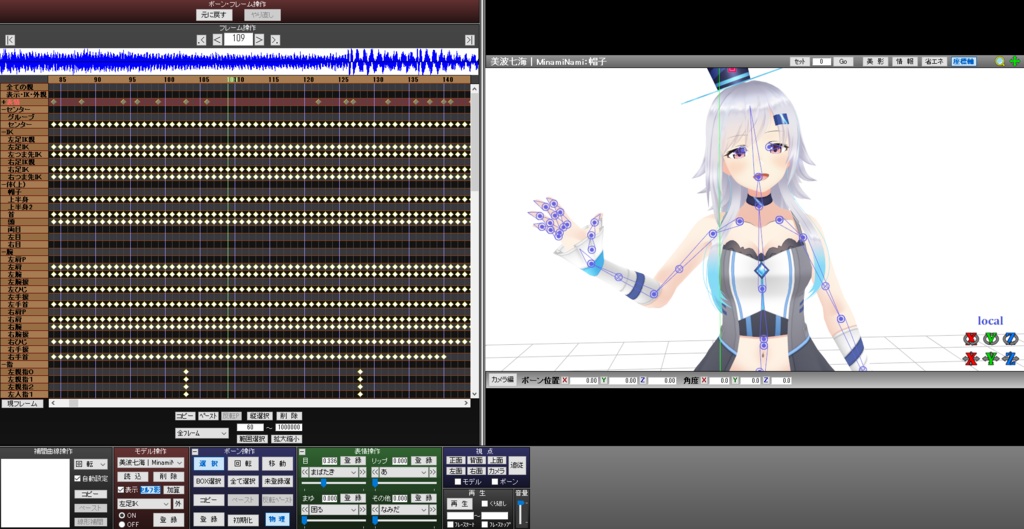Screen dimensions: 1024x529
Task: Go to next keyframe (>.)
Action: [x=275, y=40]
